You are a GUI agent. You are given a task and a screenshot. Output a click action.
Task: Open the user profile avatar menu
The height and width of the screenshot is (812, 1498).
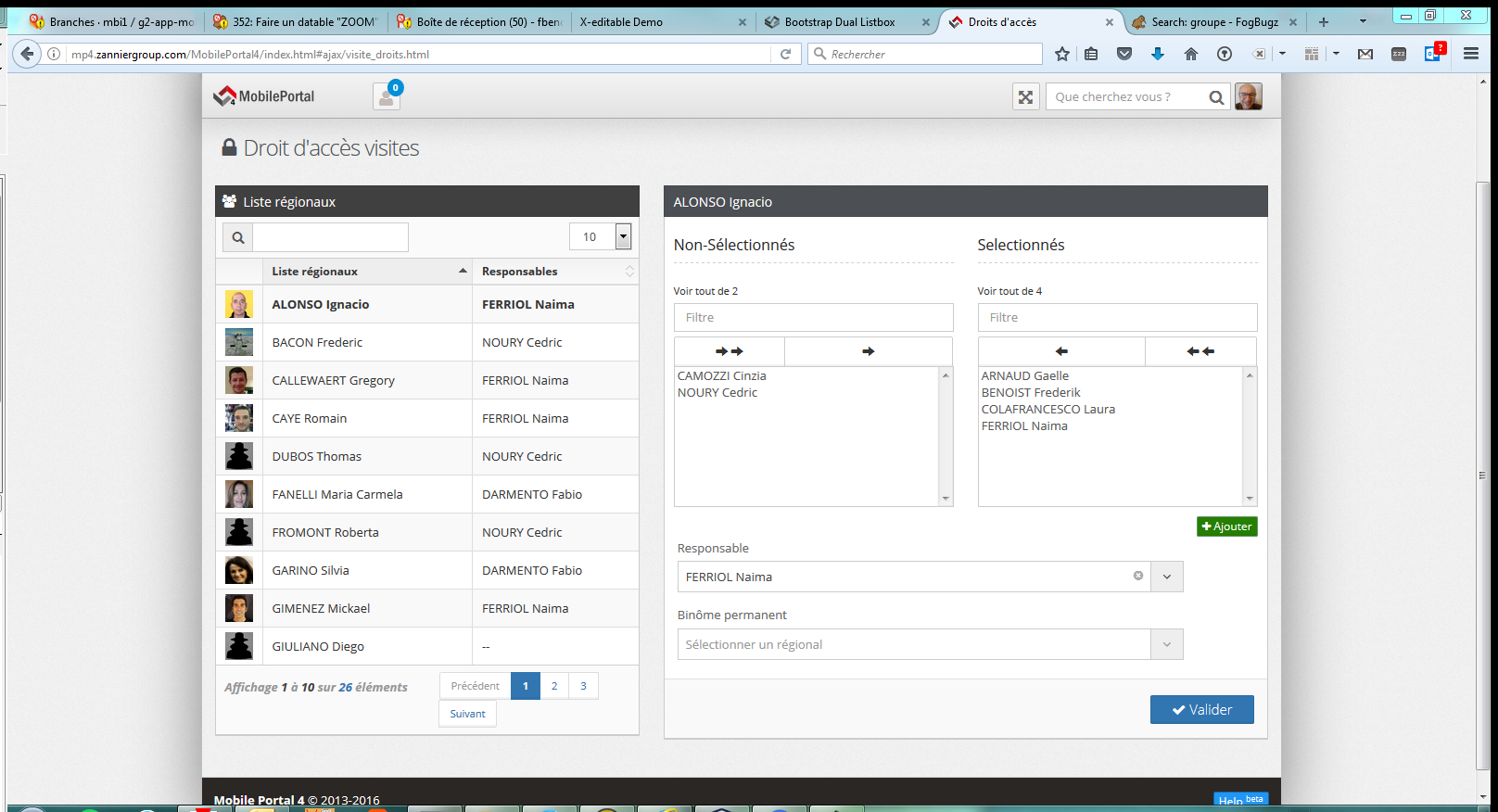[1249, 96]
